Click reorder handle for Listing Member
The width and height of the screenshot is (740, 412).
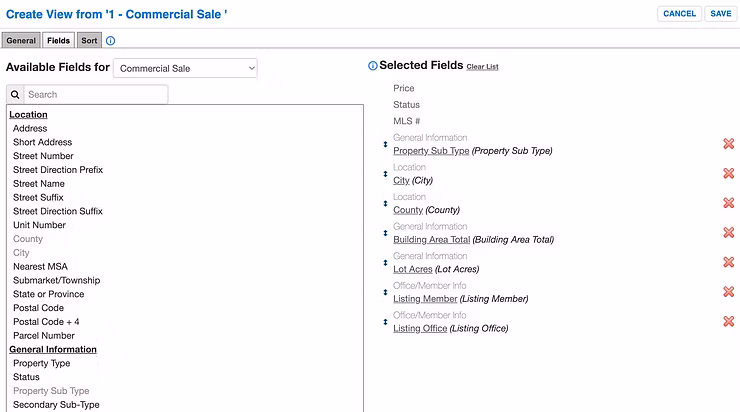pos(385,293)
